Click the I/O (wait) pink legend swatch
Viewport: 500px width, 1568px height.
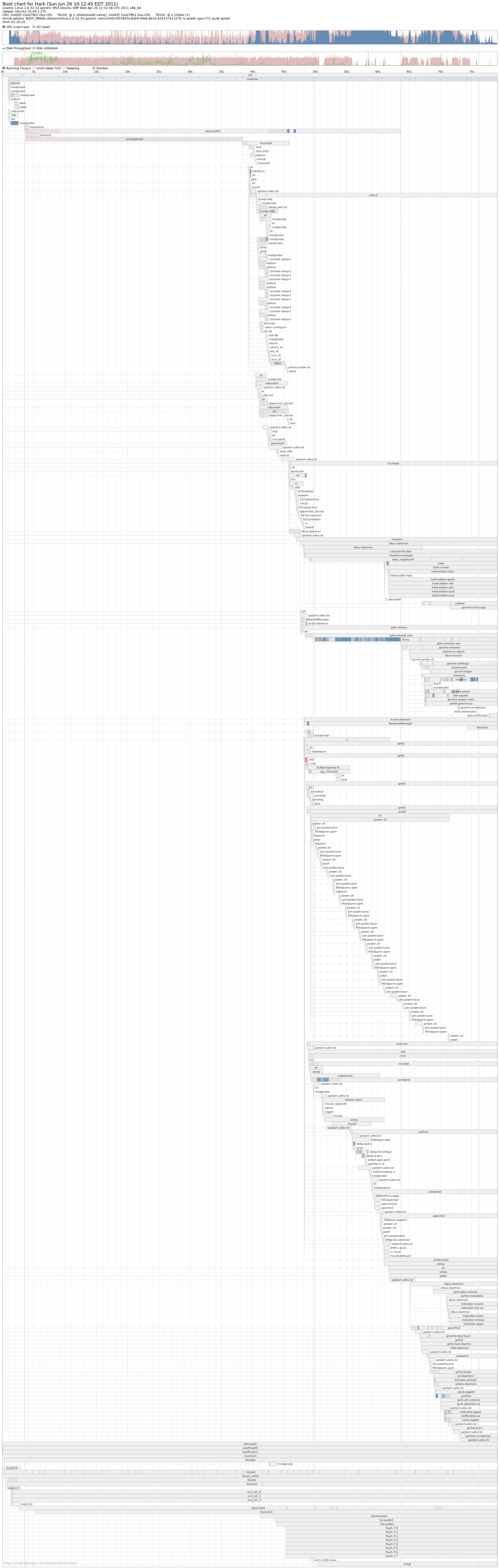[34, 27]
